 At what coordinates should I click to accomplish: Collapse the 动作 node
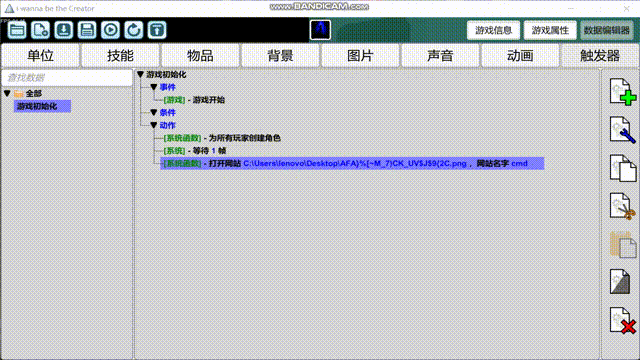(x=154, y=125)
